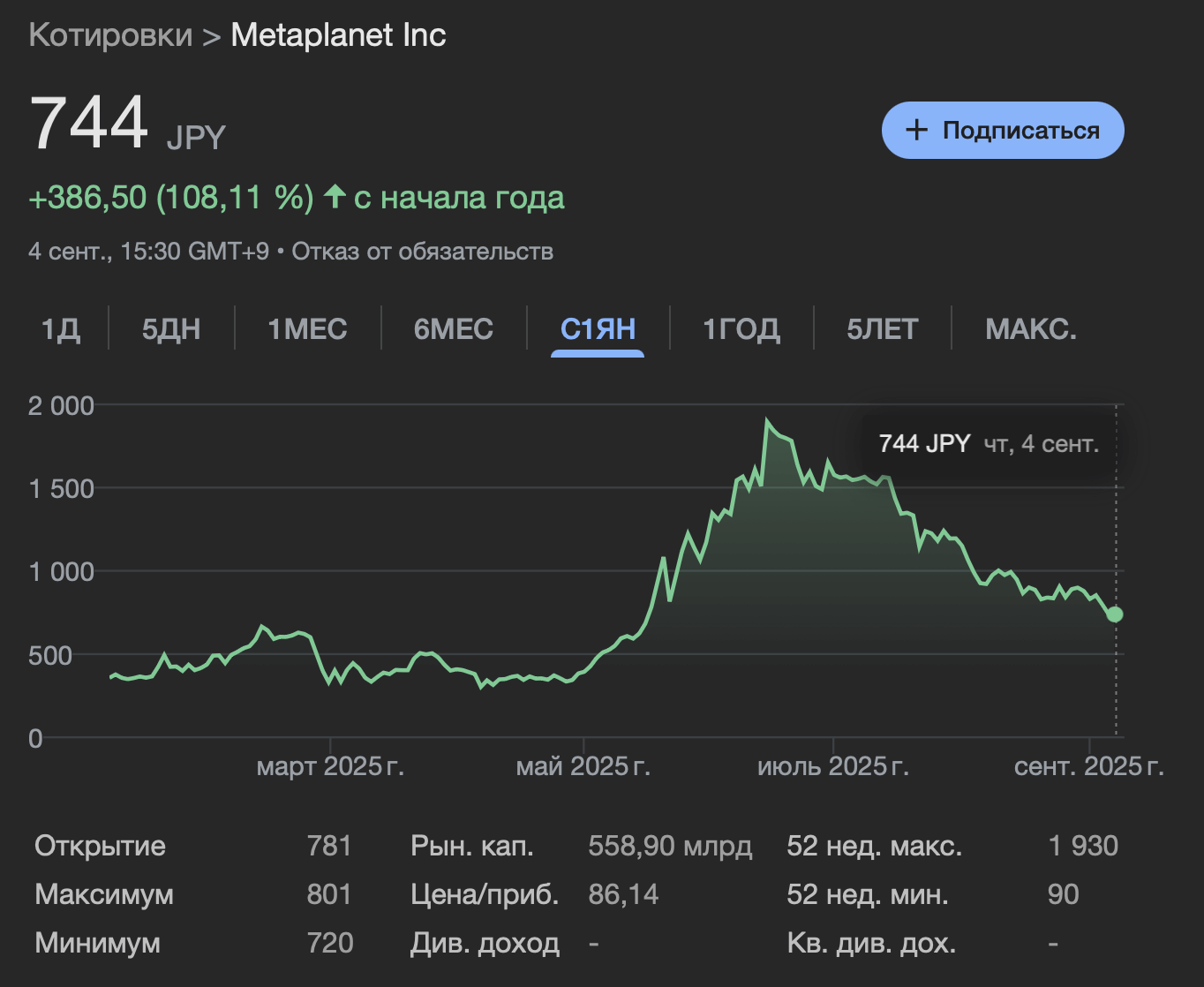Click the green chart endpoint marker

1115,614
